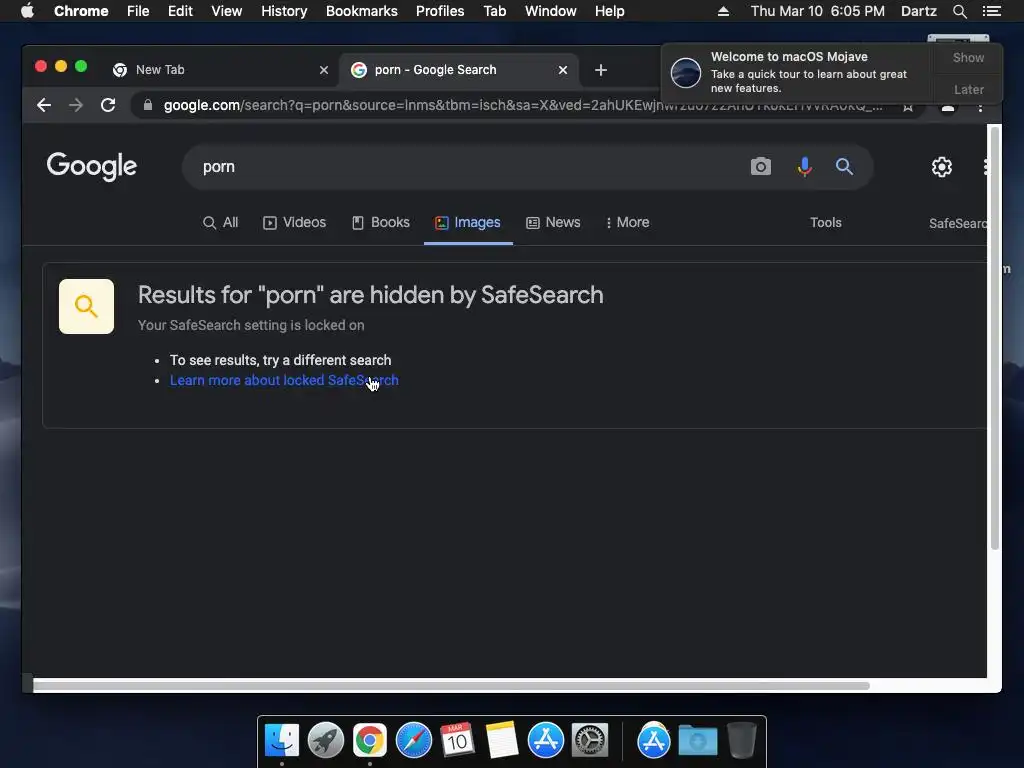Switch to the Videos results tab

[x=295, y=223]
